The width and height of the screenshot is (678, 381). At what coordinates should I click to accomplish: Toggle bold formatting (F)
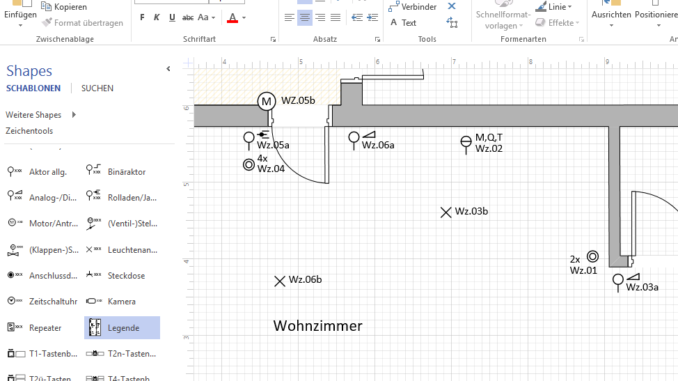[142, 18]
